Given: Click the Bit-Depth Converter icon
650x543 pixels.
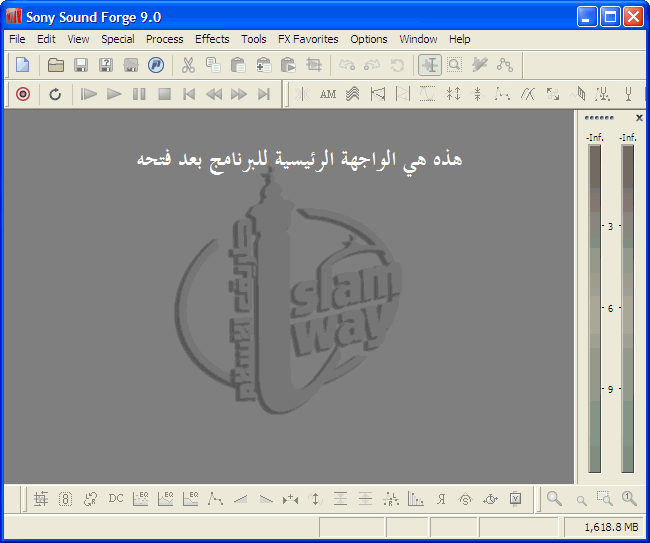Looking at the screenshot, I should click(65, 499).
